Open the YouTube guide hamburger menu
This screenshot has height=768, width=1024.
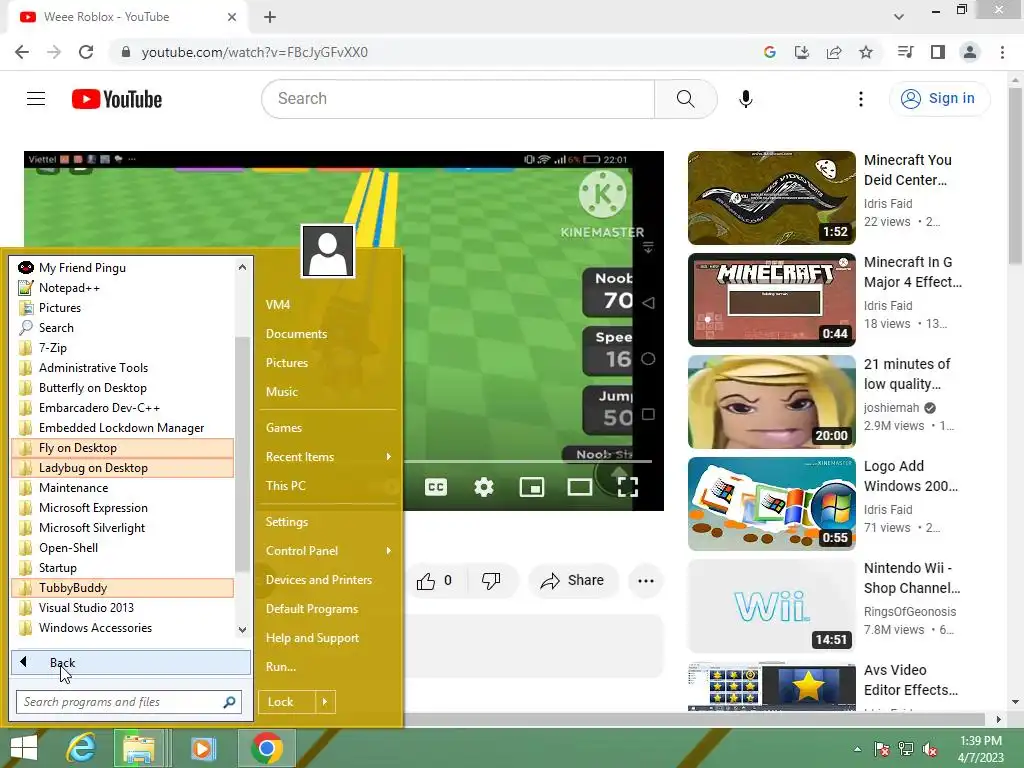point(36,99)
